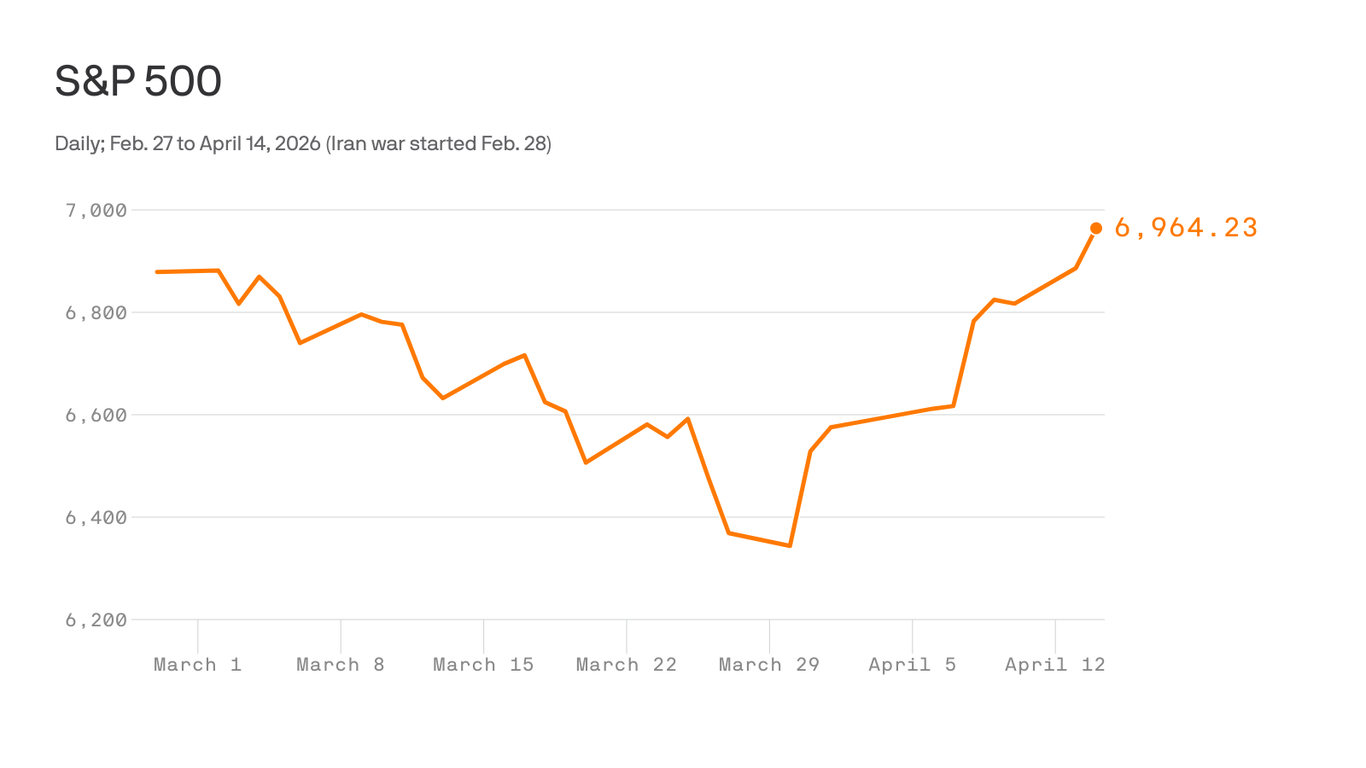Click the March 8 date label
This screenshot has width=1366, height=768.
click(x=340, y=665)
